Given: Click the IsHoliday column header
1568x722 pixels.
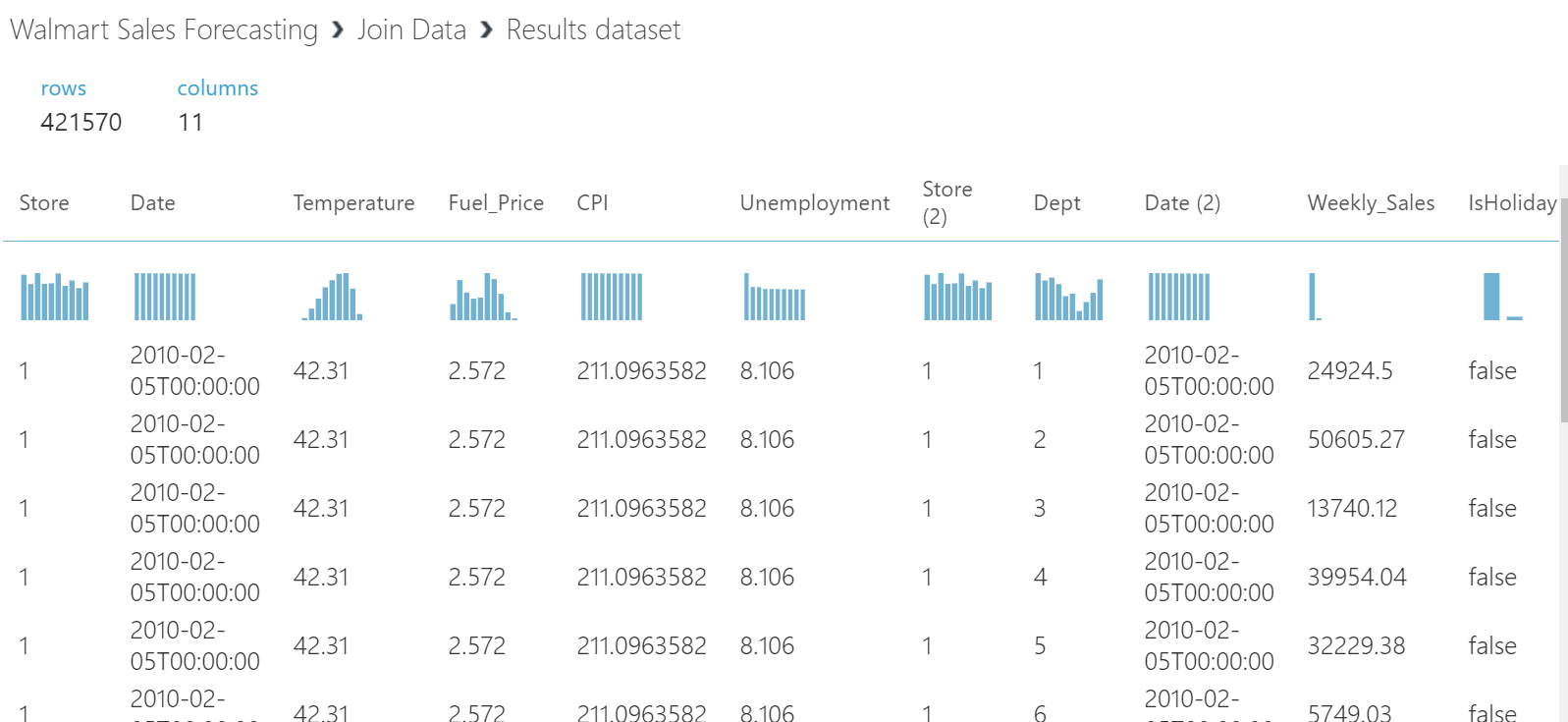Looking at the screenshot, I should pos(1512,203).
